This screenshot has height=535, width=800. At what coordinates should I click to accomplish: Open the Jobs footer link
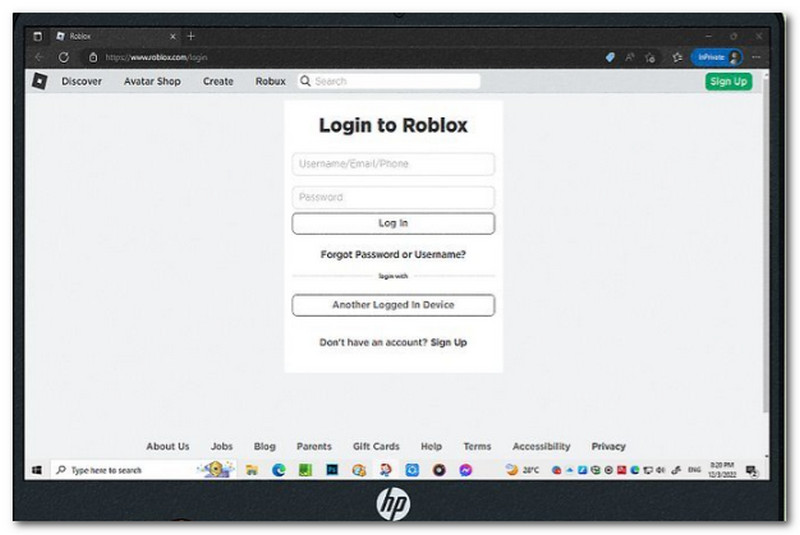tap(221, 446)
